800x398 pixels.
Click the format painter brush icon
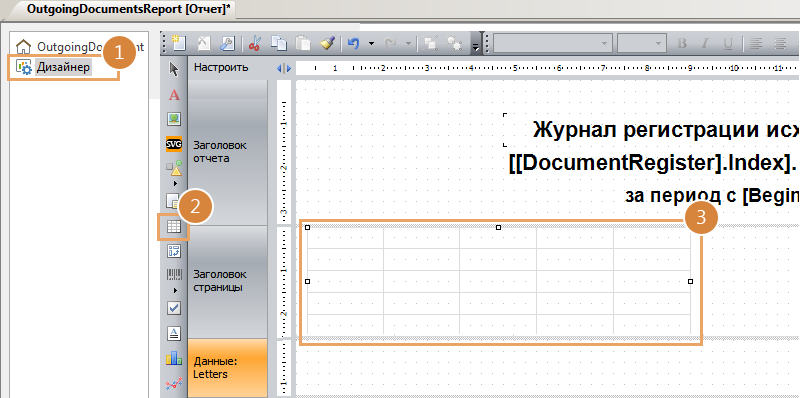tap(327, 44)
